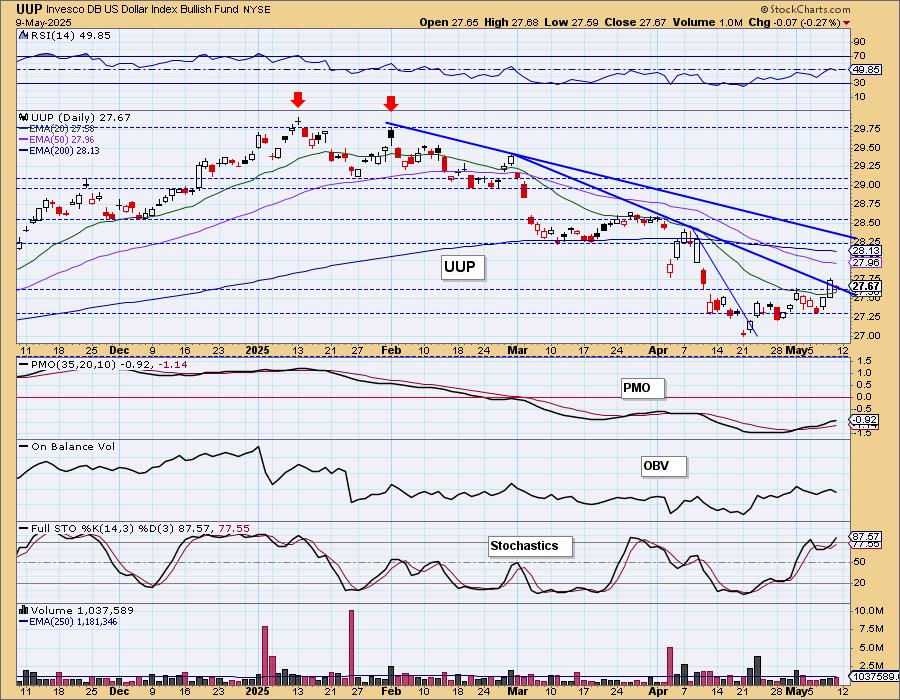Viewport: 900px width, 700px height.
Task: Click the 10.0M volume axis label
Action: click(x=868, y=610)
